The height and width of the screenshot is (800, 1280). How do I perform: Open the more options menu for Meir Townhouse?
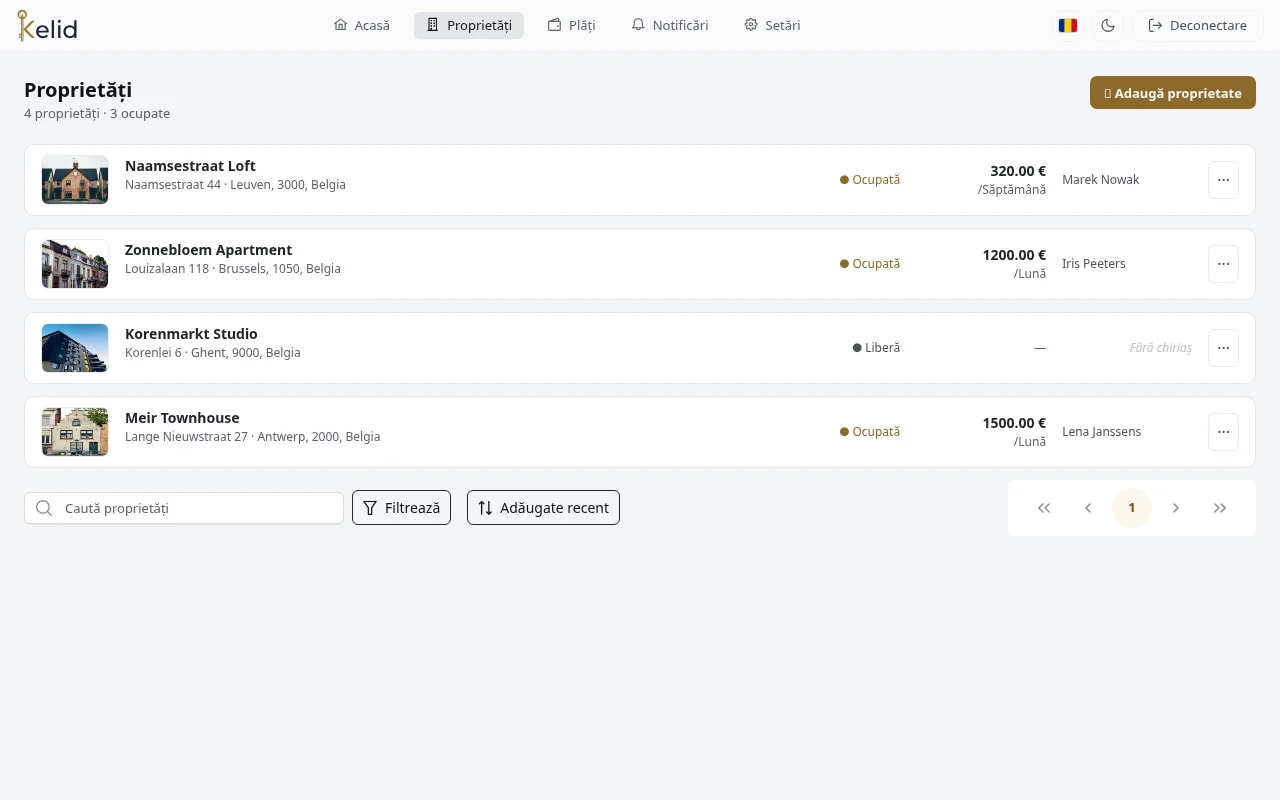point(1223,432)
